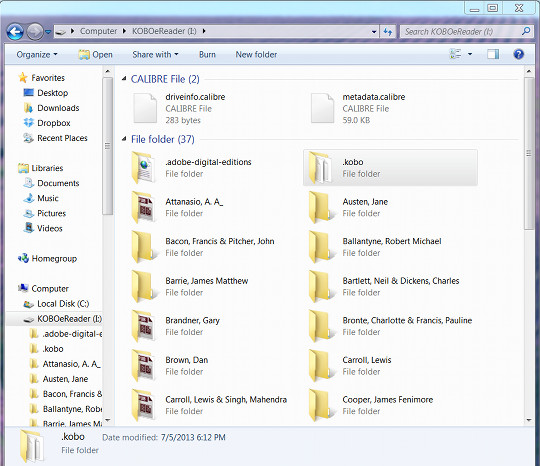Open the change view dropdown arrow
Viewport: 540px width, 466px height.
[470, 54]
